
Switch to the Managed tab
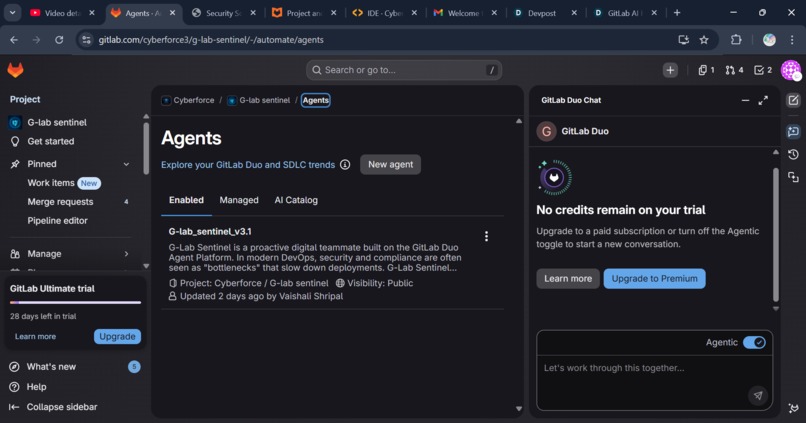click(x=239, y=200)
